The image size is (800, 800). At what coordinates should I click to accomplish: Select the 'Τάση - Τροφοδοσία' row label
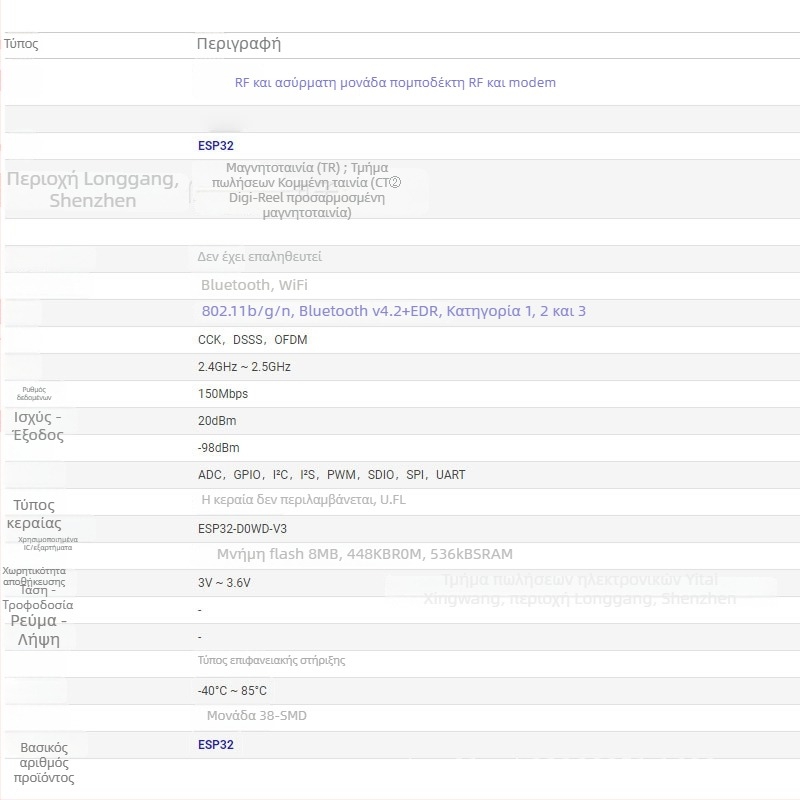point(38,598)
